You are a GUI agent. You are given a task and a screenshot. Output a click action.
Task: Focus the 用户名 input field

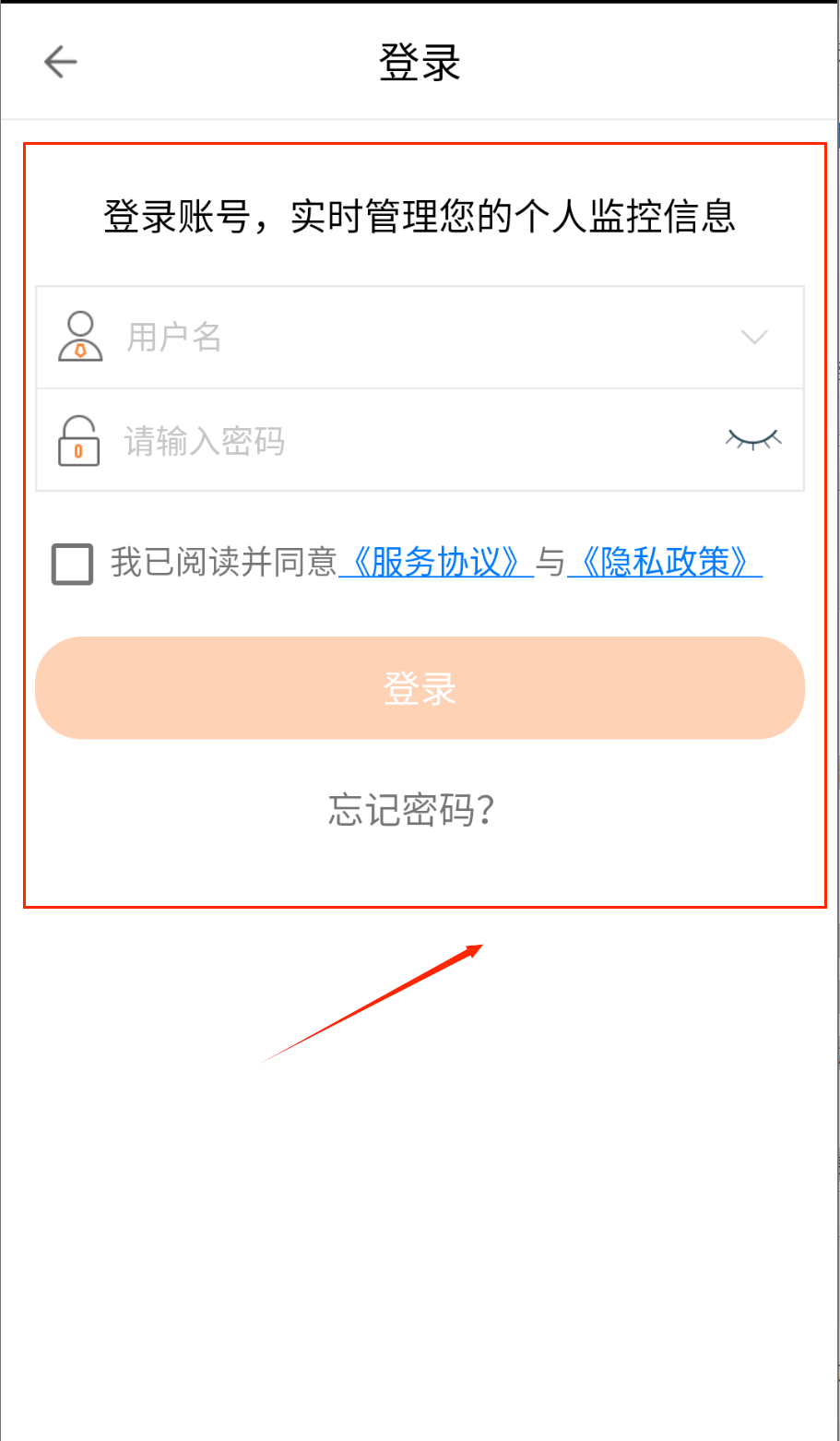(420, 338)
